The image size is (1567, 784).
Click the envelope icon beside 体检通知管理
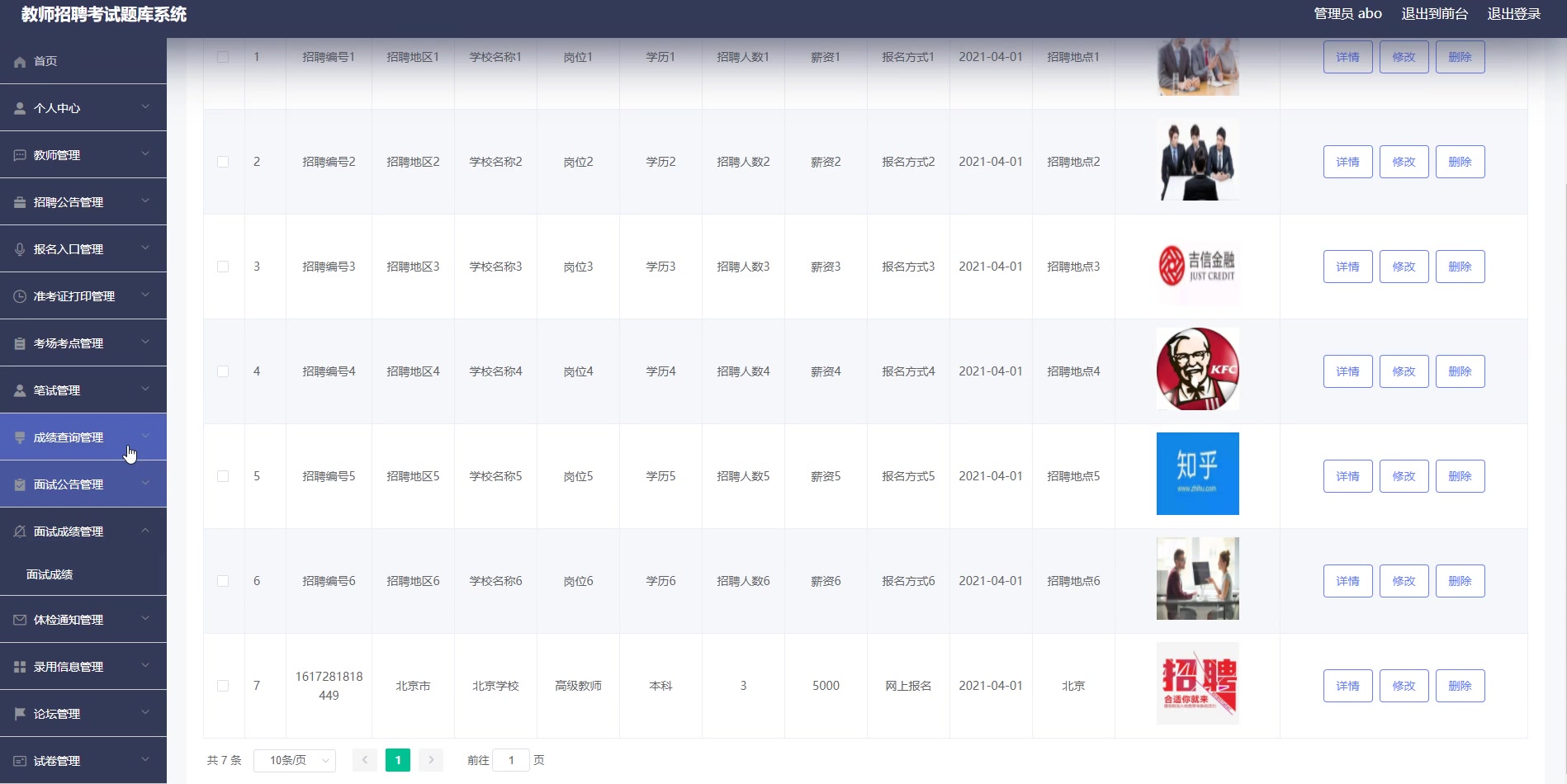click(18, 619)
